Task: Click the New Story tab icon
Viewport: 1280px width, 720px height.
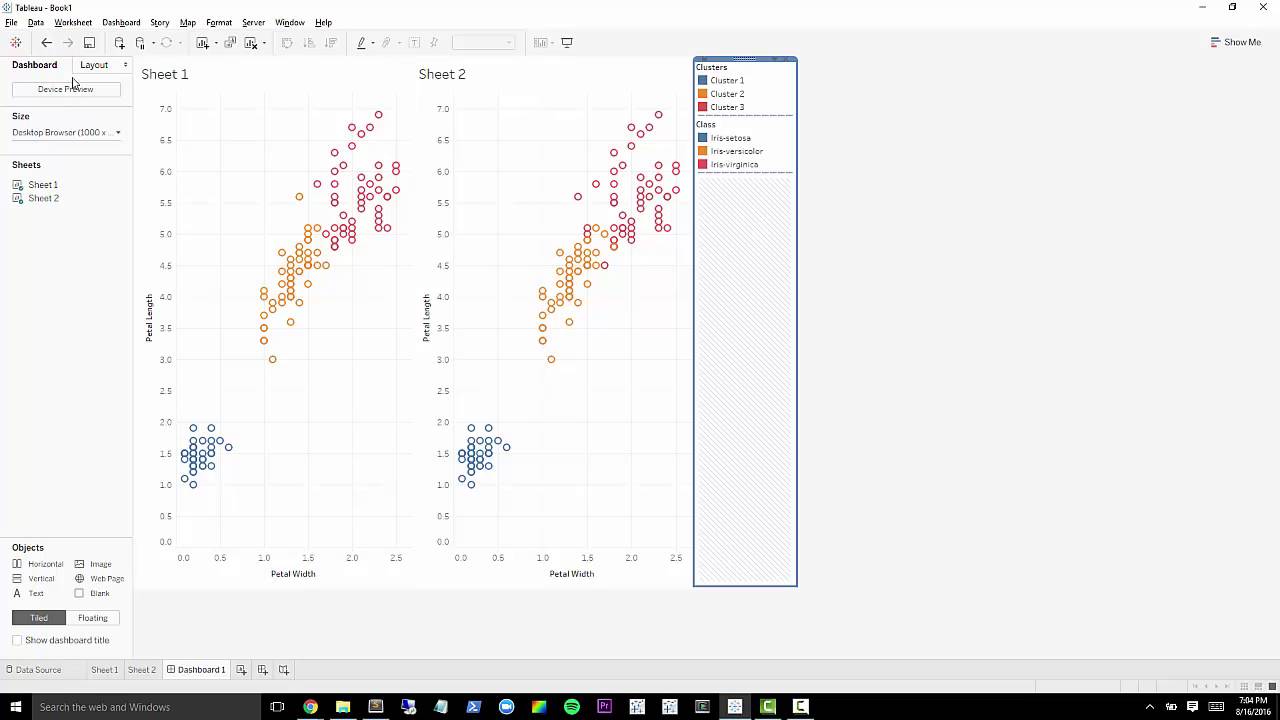Action: 283,670
